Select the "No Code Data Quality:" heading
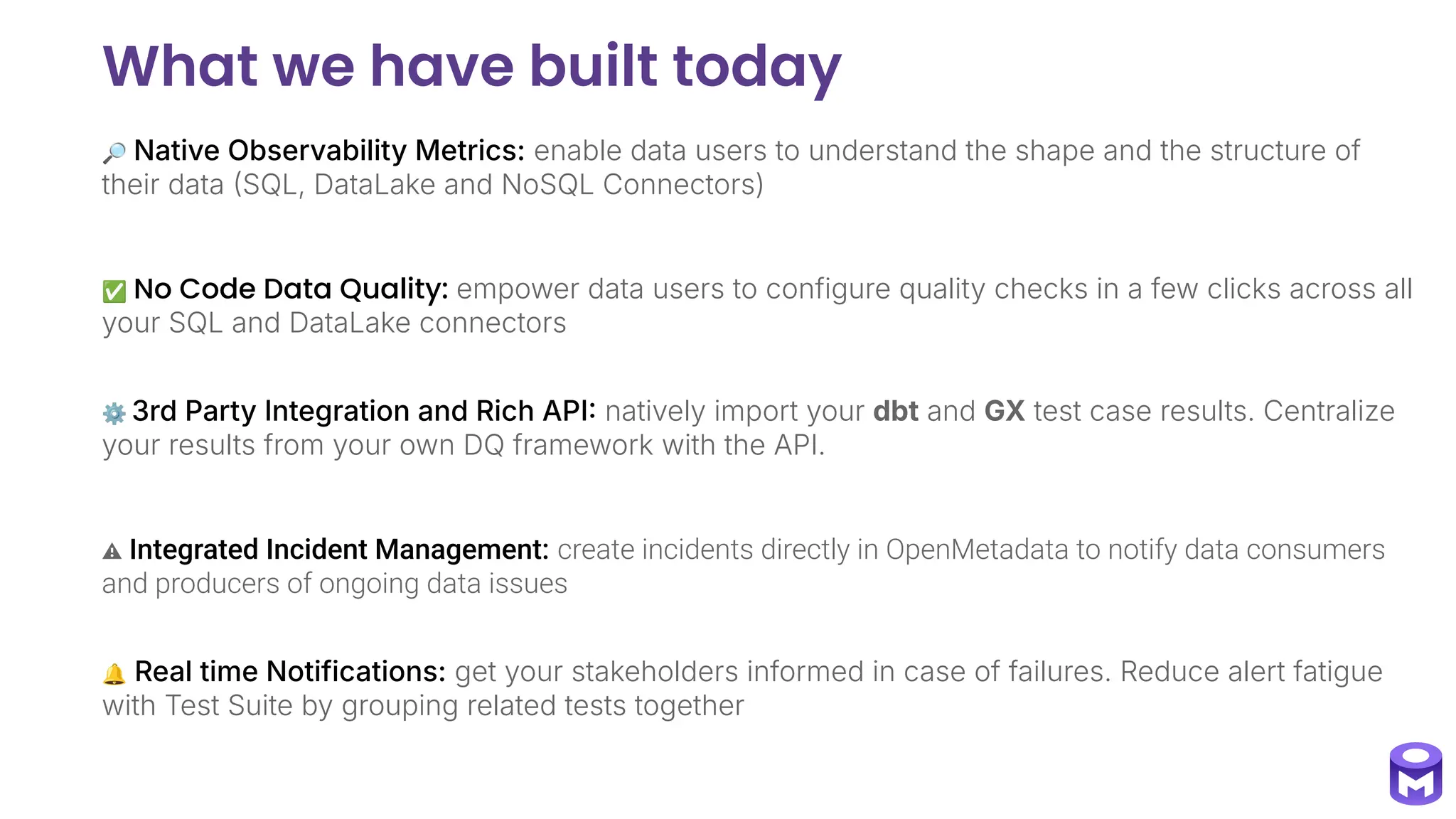 [291, 289]
